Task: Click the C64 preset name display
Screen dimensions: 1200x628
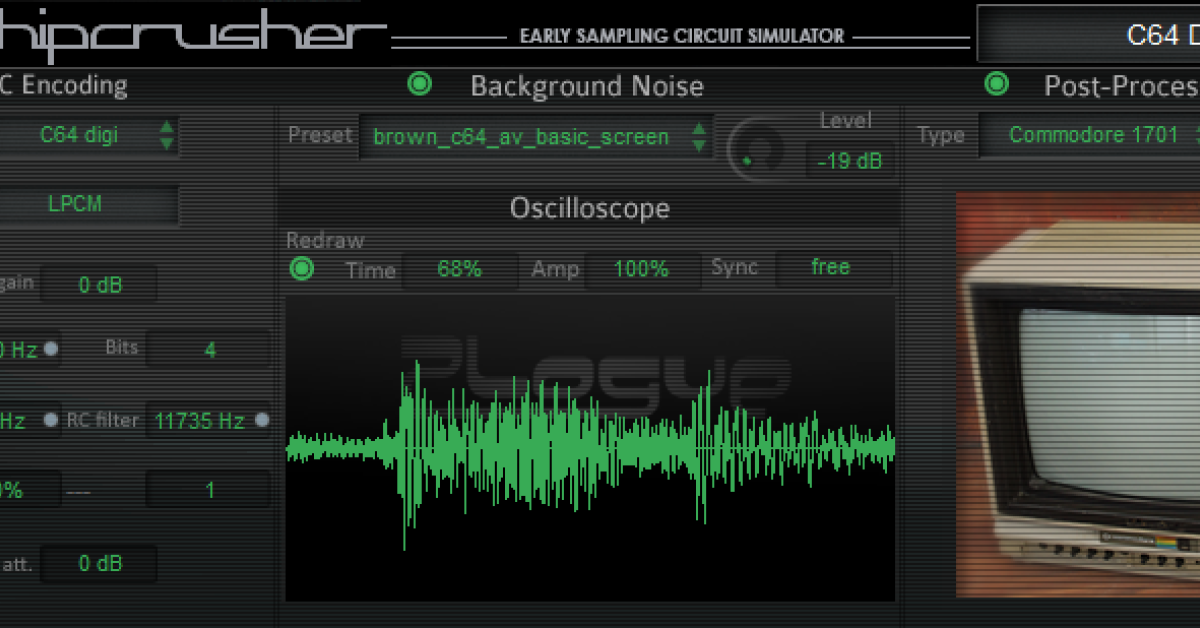Action: [x=1088, y=35]
